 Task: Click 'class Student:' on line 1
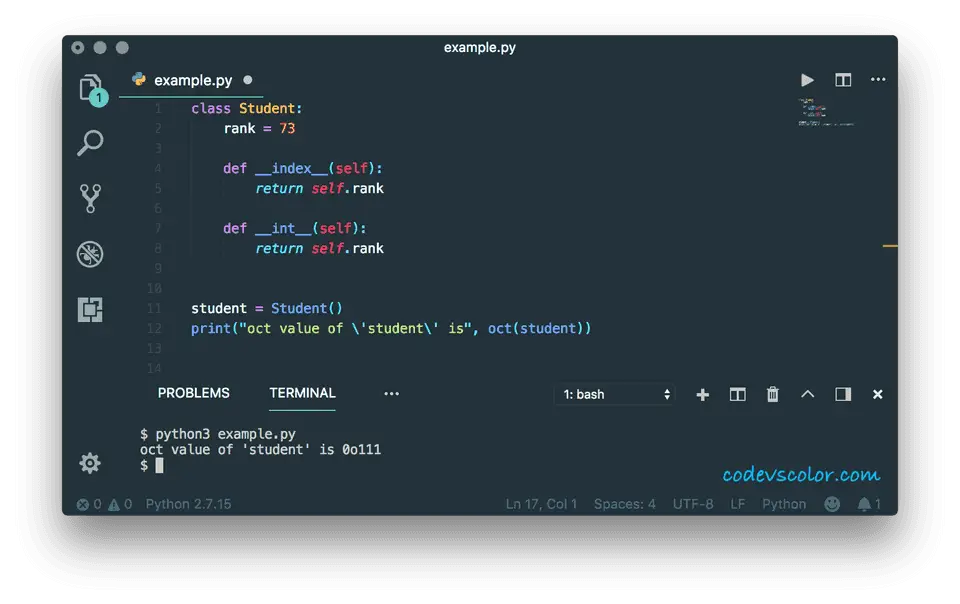pos(247,108)
